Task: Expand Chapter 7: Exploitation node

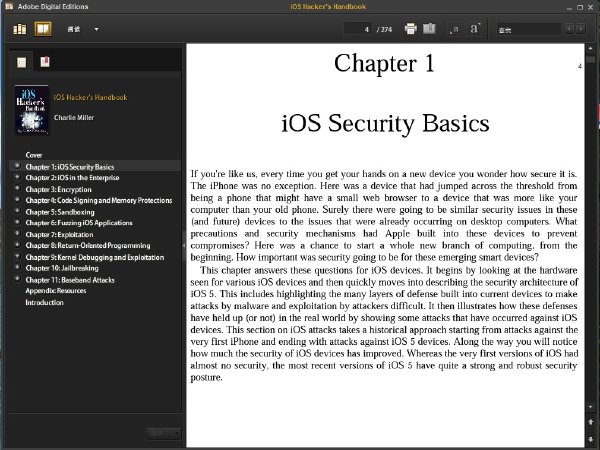Action: [17, 233]
